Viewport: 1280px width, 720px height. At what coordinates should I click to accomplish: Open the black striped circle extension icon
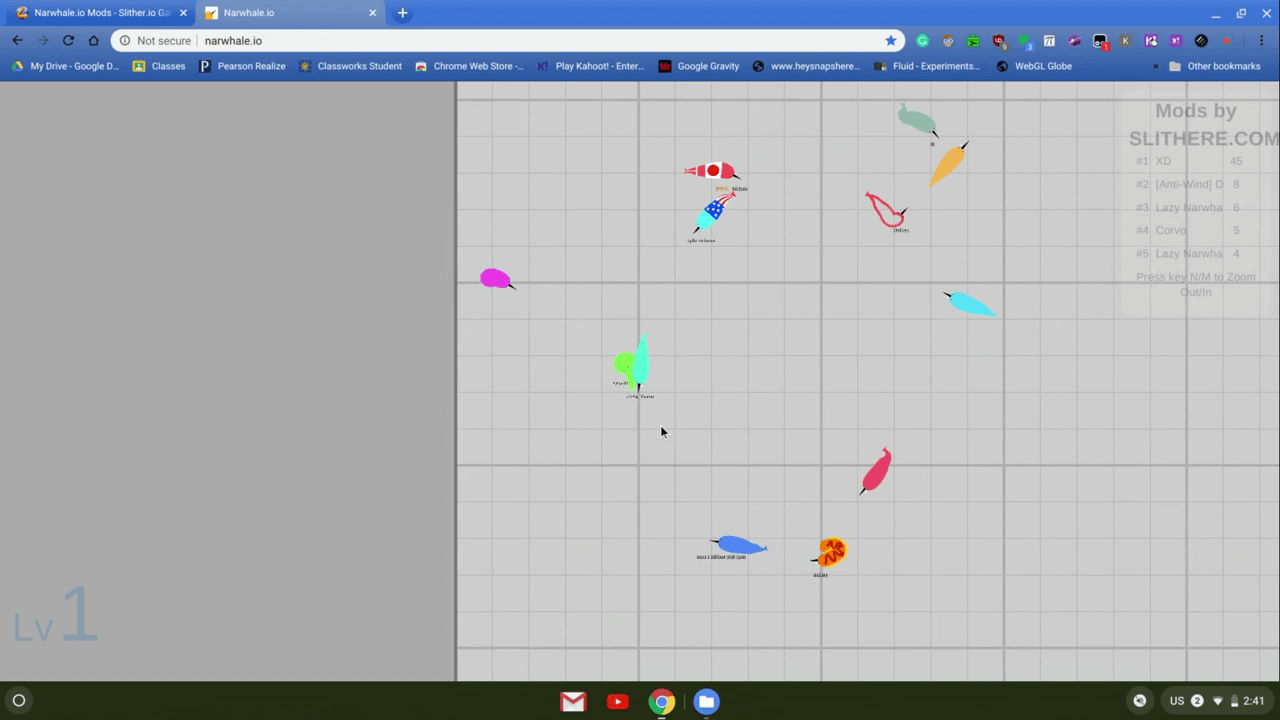click(1201, 41)
